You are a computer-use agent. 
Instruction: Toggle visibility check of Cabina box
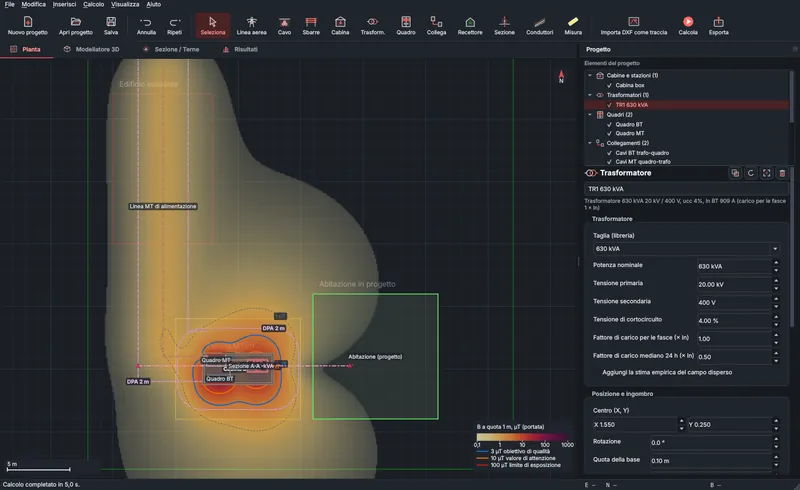point(609,85)
